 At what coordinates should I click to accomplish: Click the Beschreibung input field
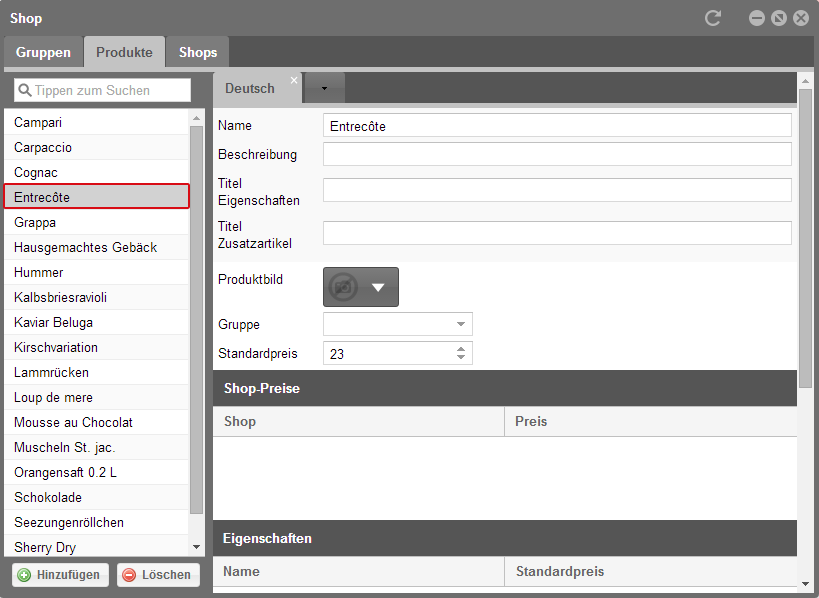tap(557, 154)
